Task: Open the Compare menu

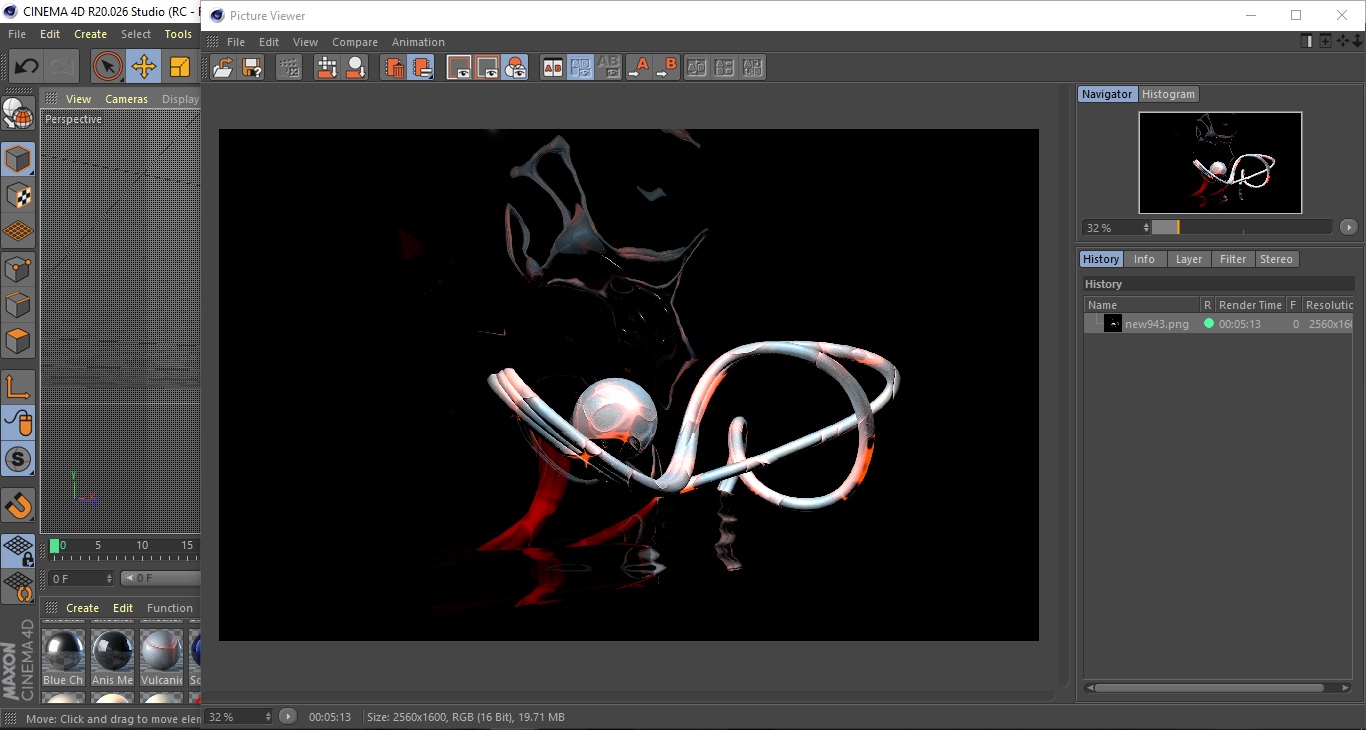Action: (x=355, y=42)
